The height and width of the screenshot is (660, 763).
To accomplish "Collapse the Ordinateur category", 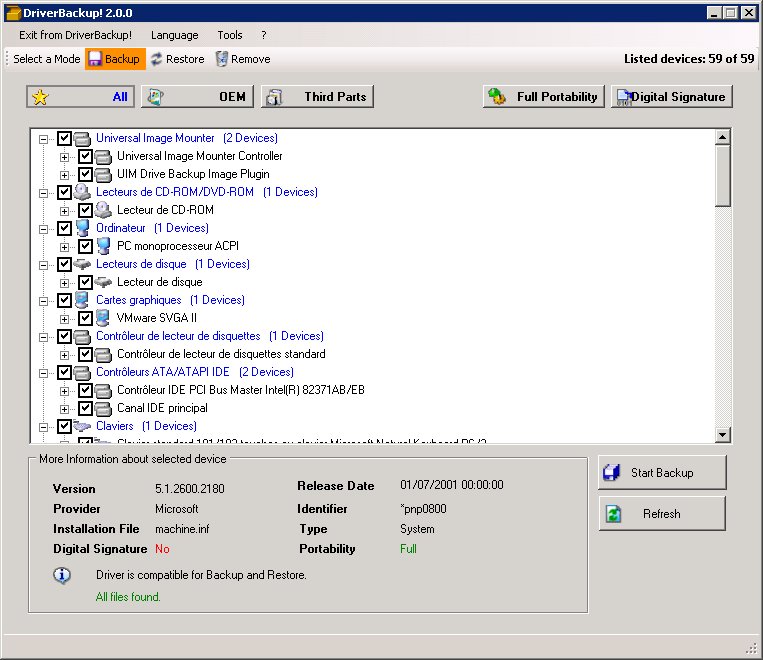I will pos(43,229).
